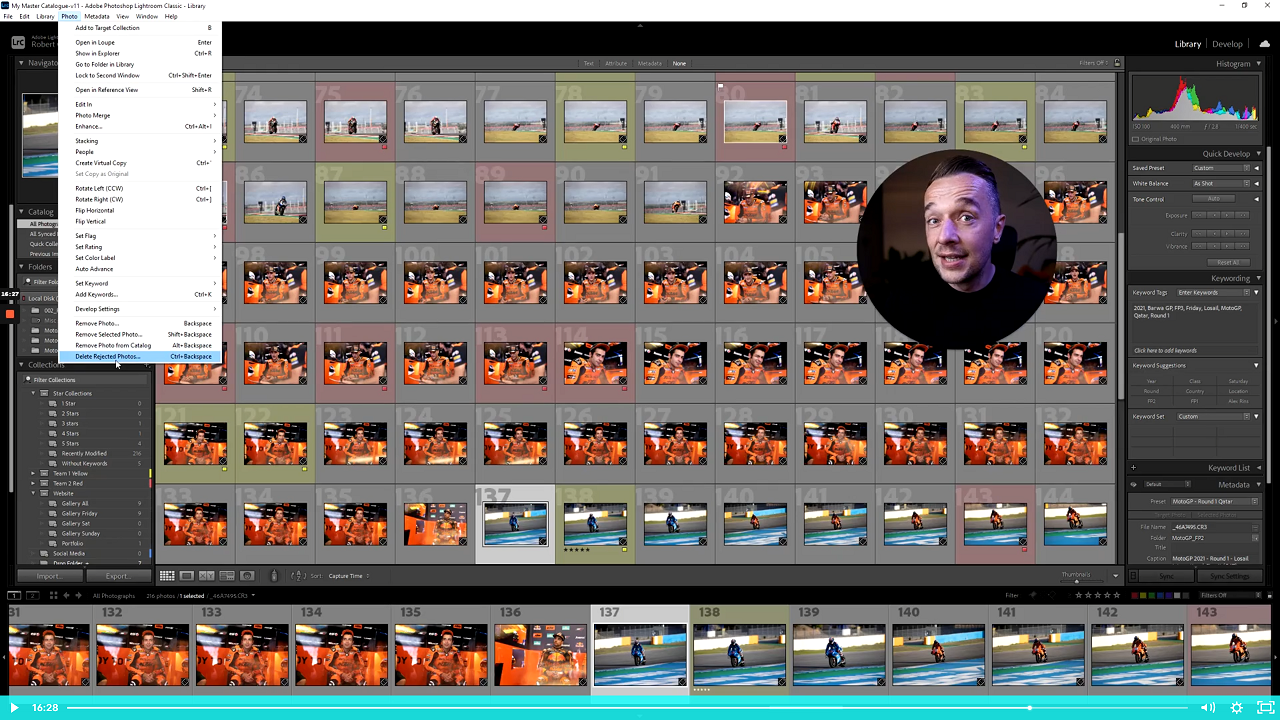Switch to Grid view icon in toolbar
The height and width of the screenshot is (720, 1280).
click(167, 576)
